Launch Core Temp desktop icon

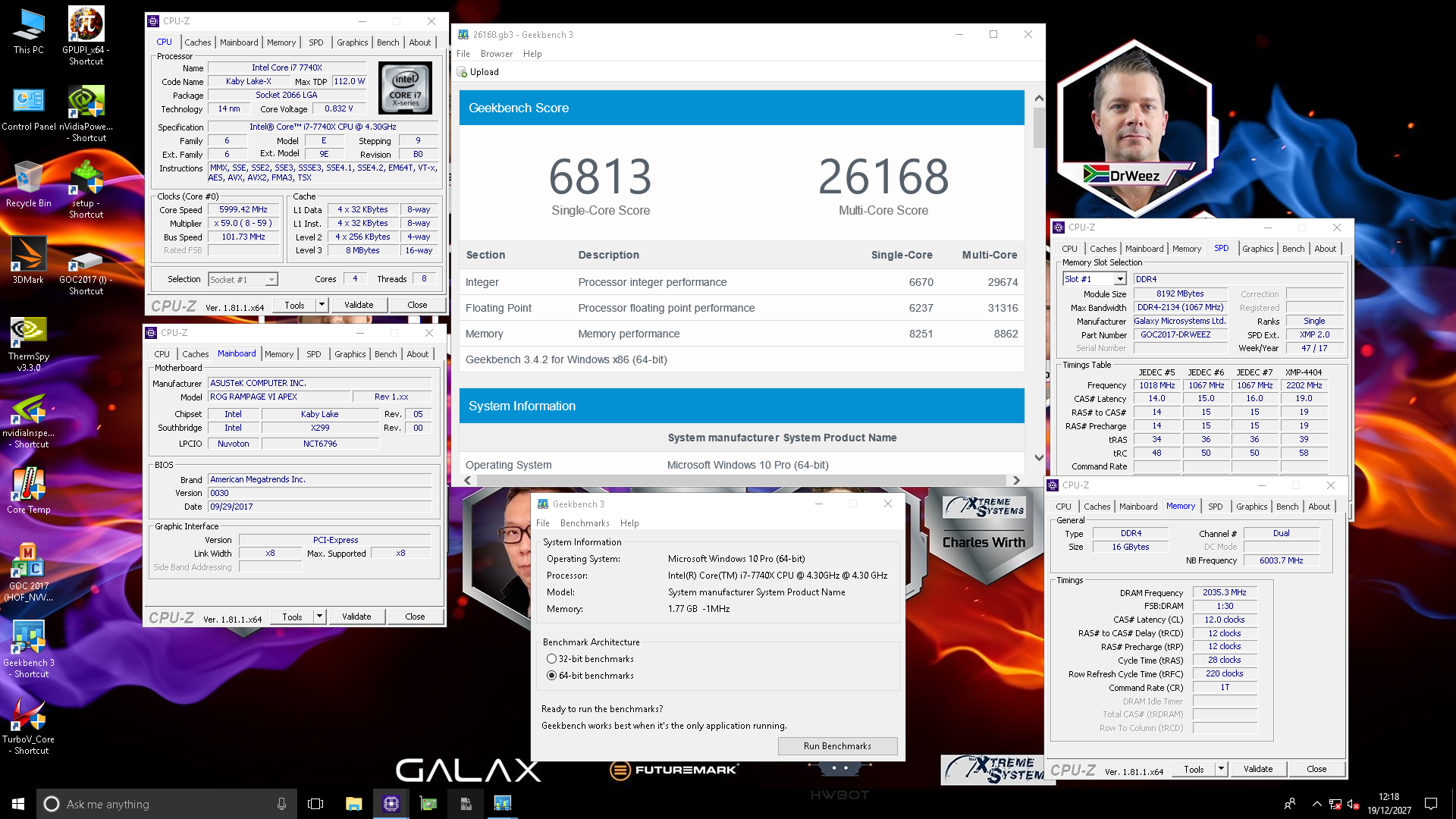(x=28, y=490)
